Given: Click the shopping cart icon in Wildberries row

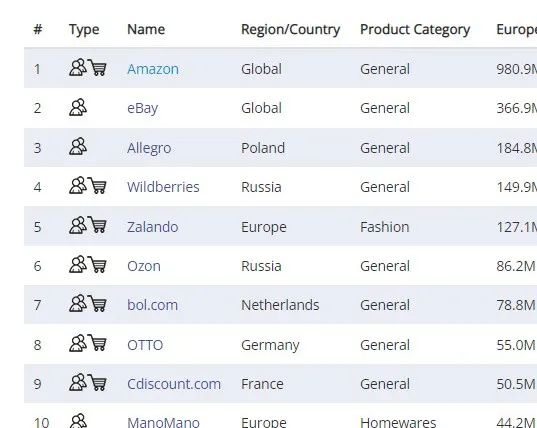Looking at the screenshot, I should coord(97,186).
